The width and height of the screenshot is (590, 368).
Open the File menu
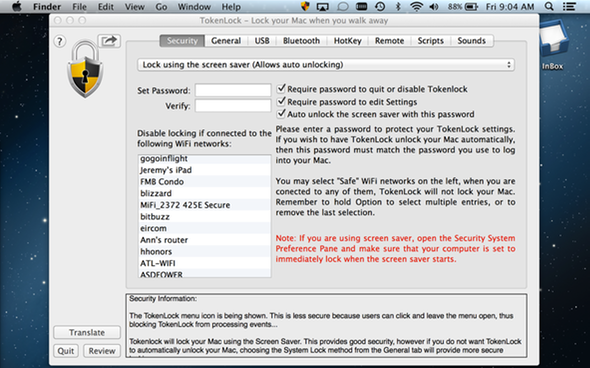click(x=79, y=7)
